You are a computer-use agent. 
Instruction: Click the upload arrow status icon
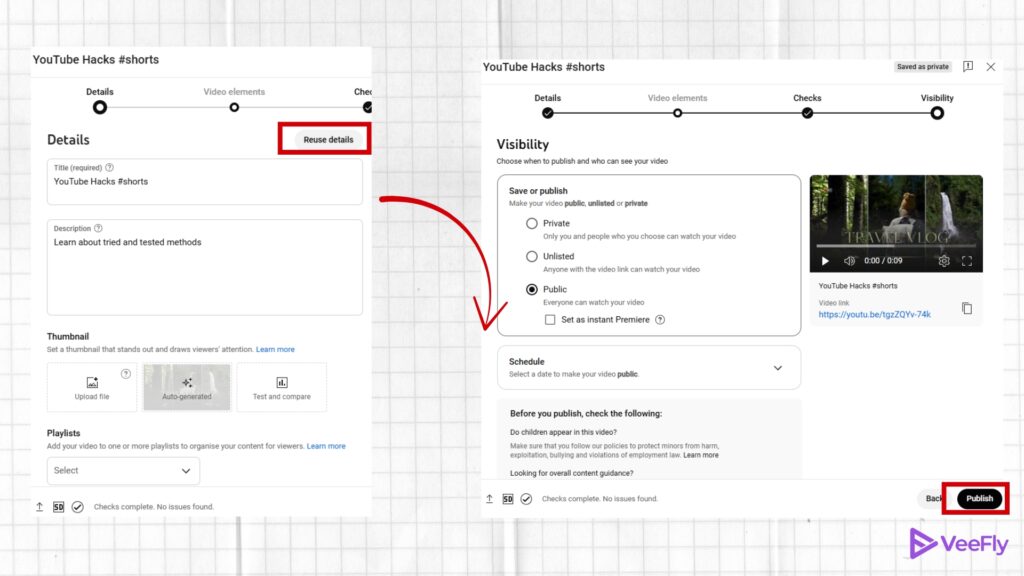(489, 498)
